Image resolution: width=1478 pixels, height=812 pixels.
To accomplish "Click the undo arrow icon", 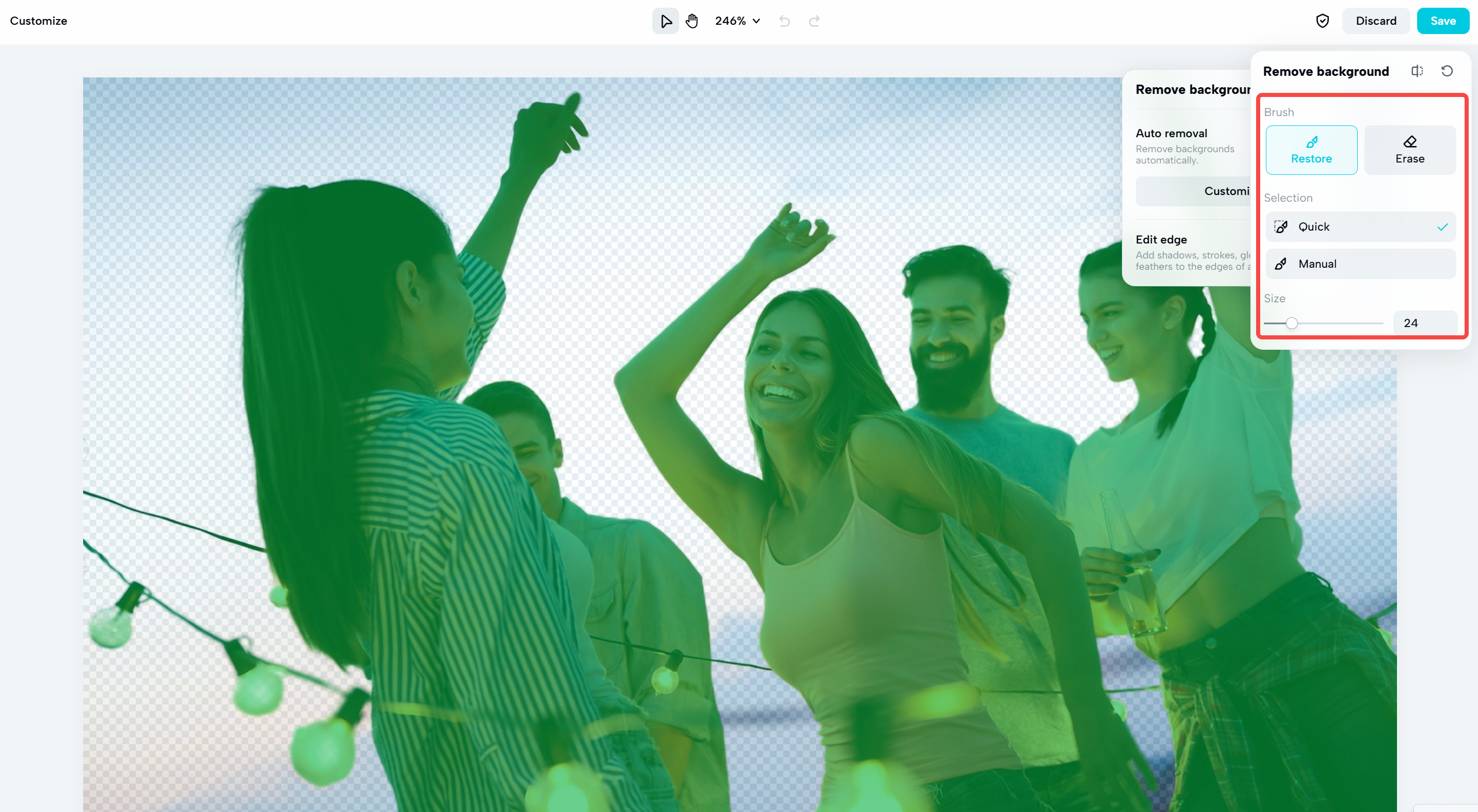I will pos(784,21).
